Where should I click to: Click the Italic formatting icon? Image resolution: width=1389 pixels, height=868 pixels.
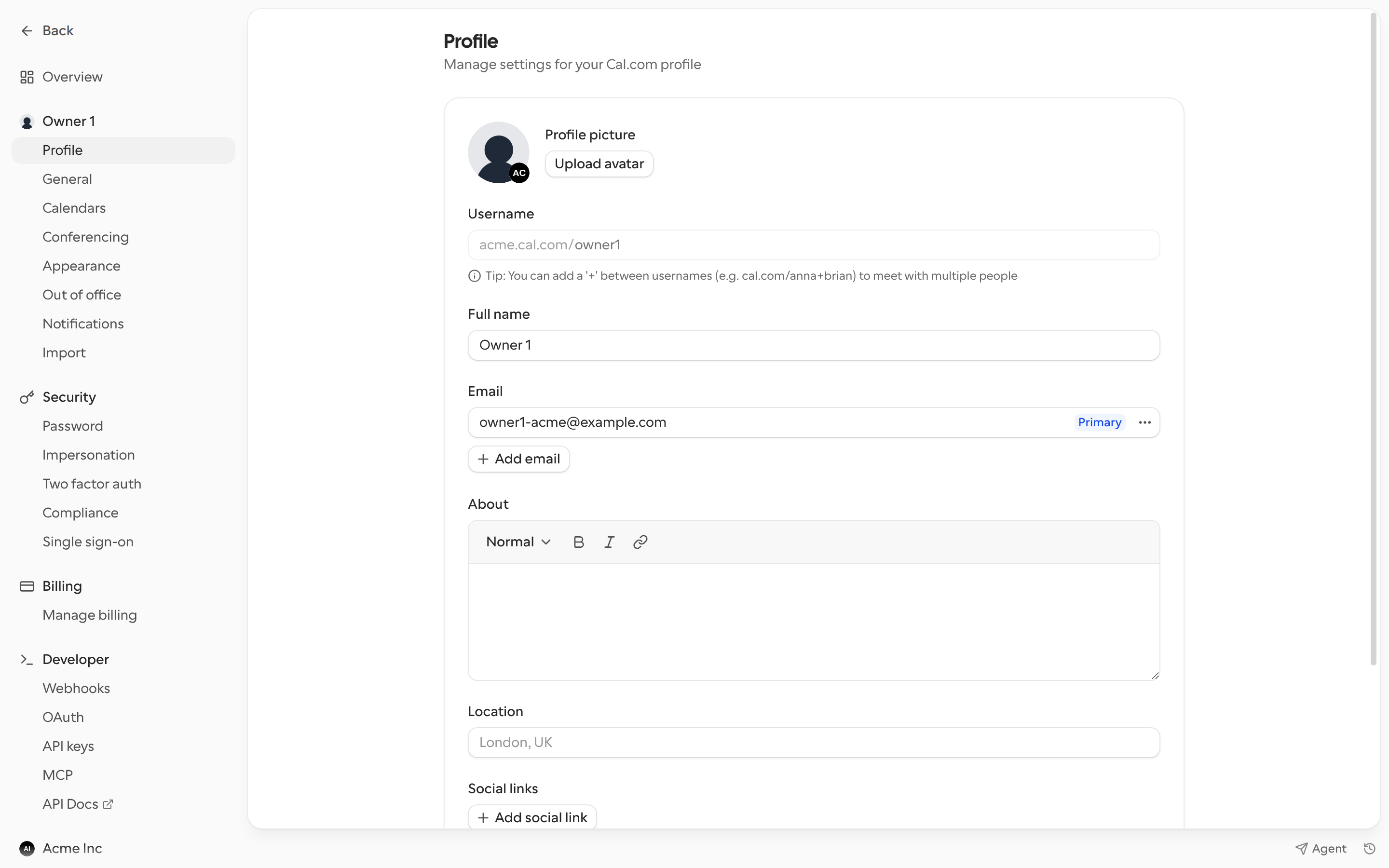610,542
